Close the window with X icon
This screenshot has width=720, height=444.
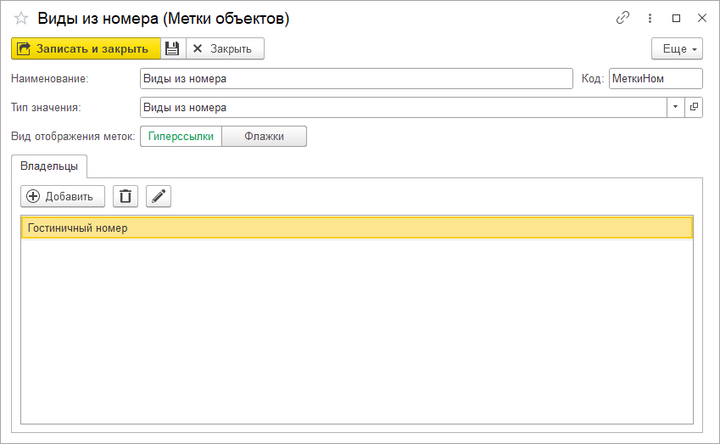(701, 18)
